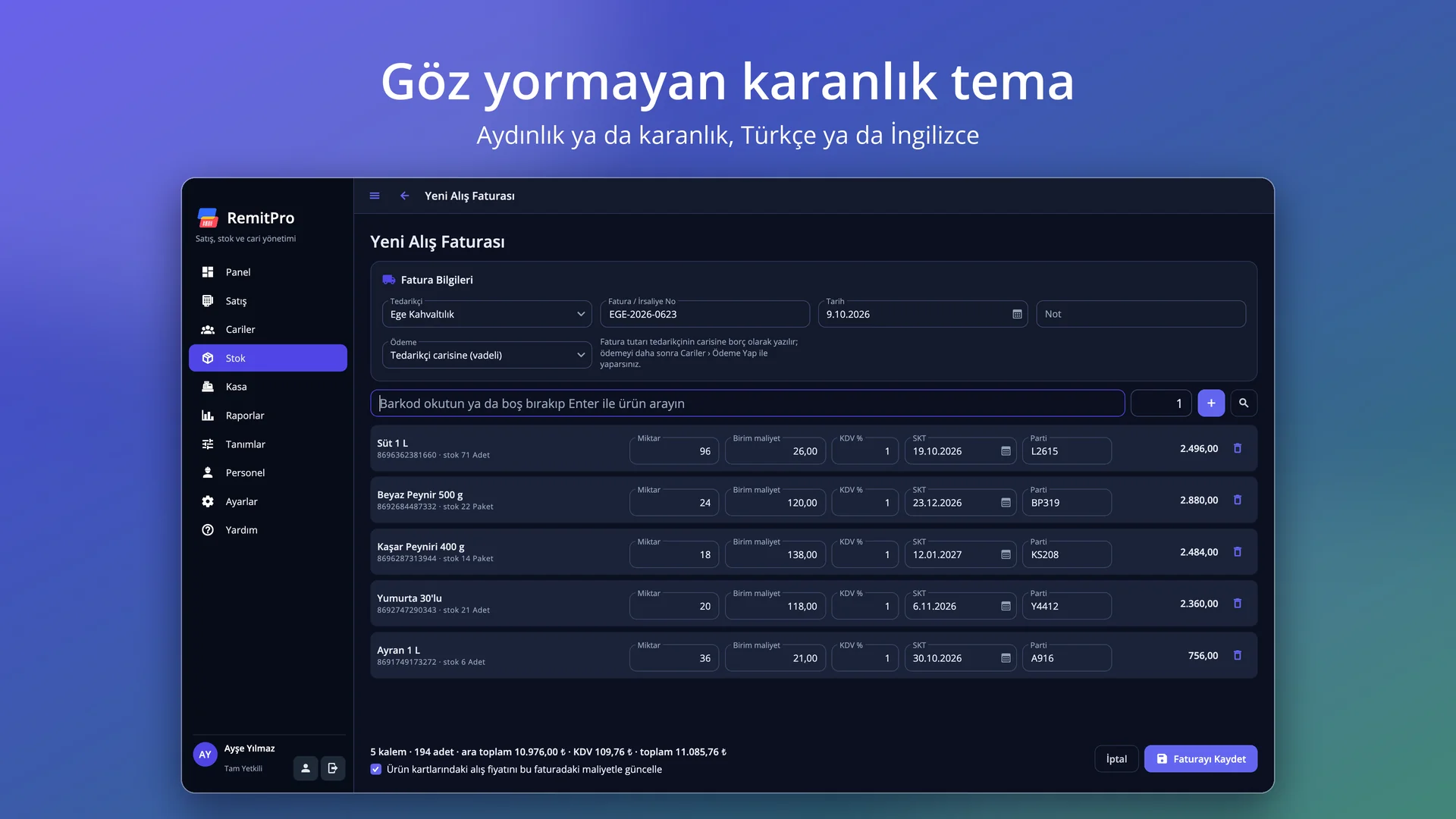The image size is (1456, 819).
Task: Open Tanımlar in sidebar
Action: 268,444
